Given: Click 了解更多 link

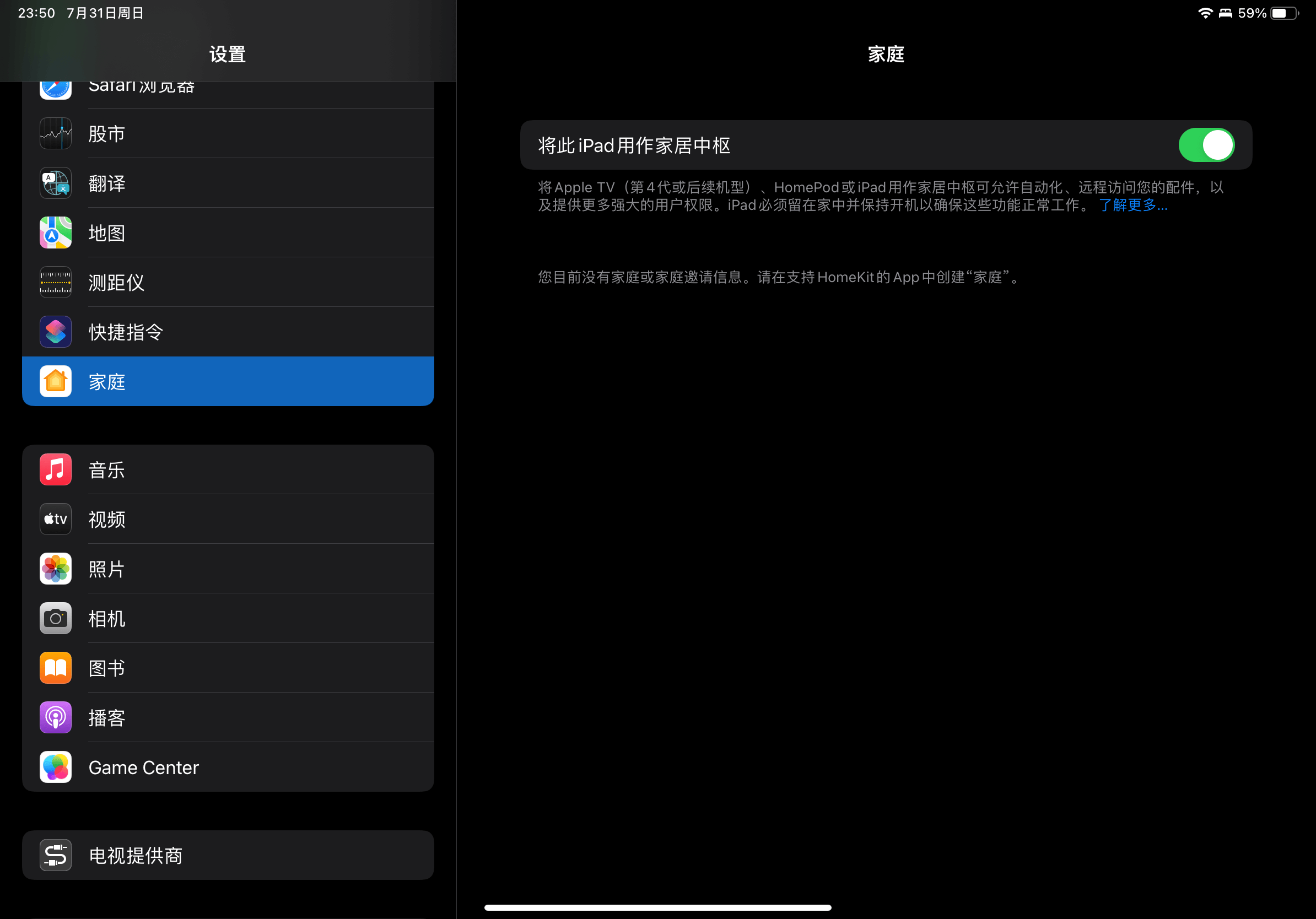Looking at the screenshot, I should pos(1130,205).
